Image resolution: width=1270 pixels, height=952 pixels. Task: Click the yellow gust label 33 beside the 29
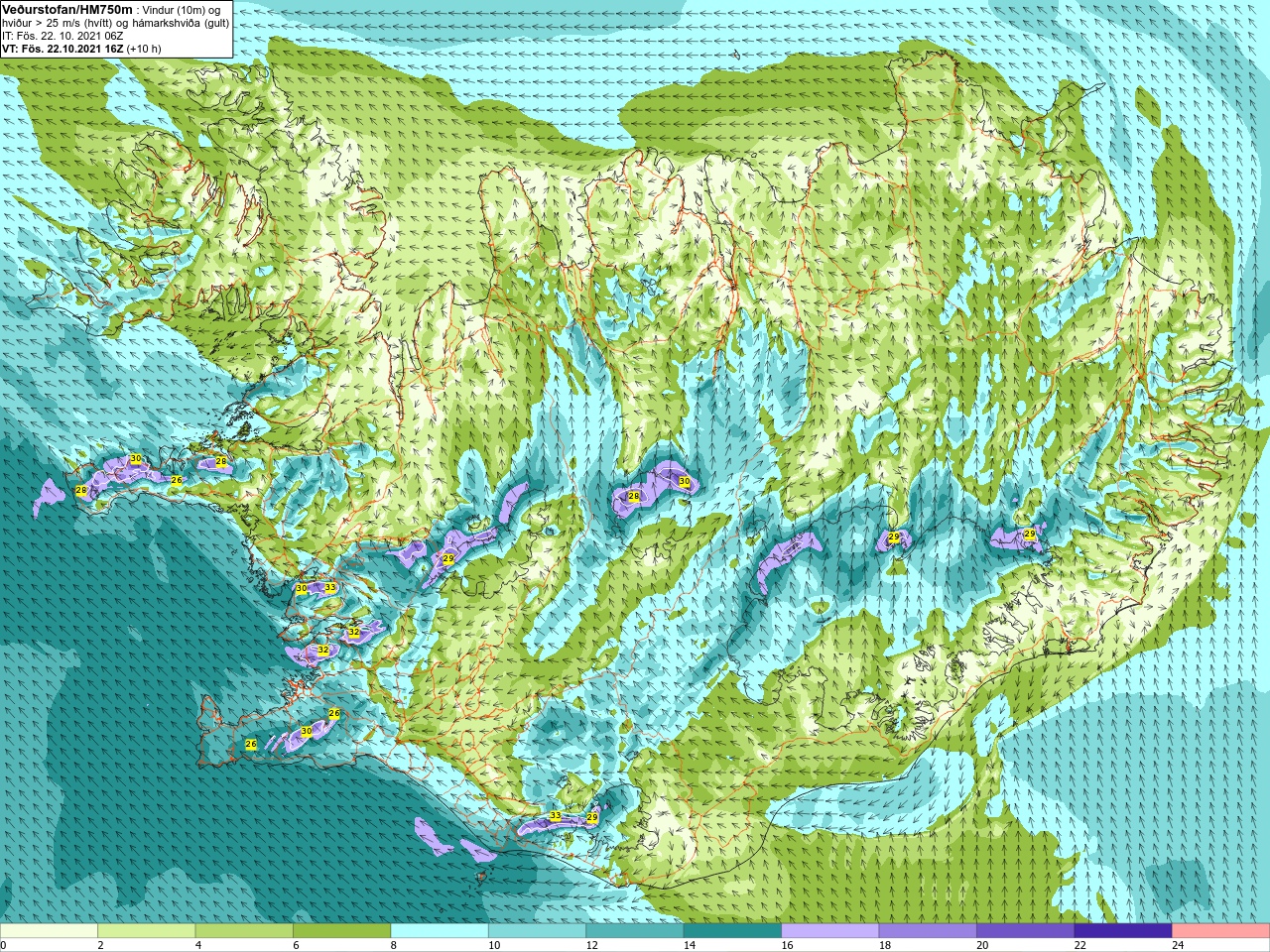tap(556, 816)
